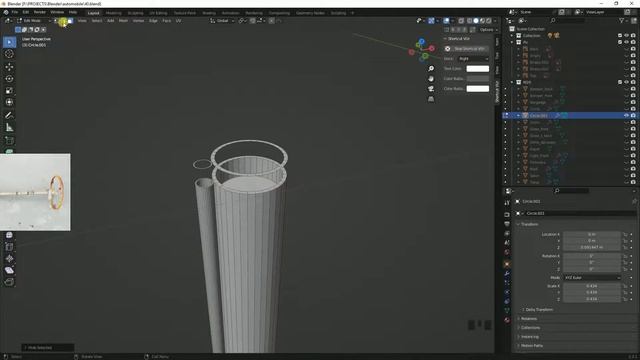This screenshot has width=640, height=360.
Task: Click the Location Z value field
Action: 591,247
